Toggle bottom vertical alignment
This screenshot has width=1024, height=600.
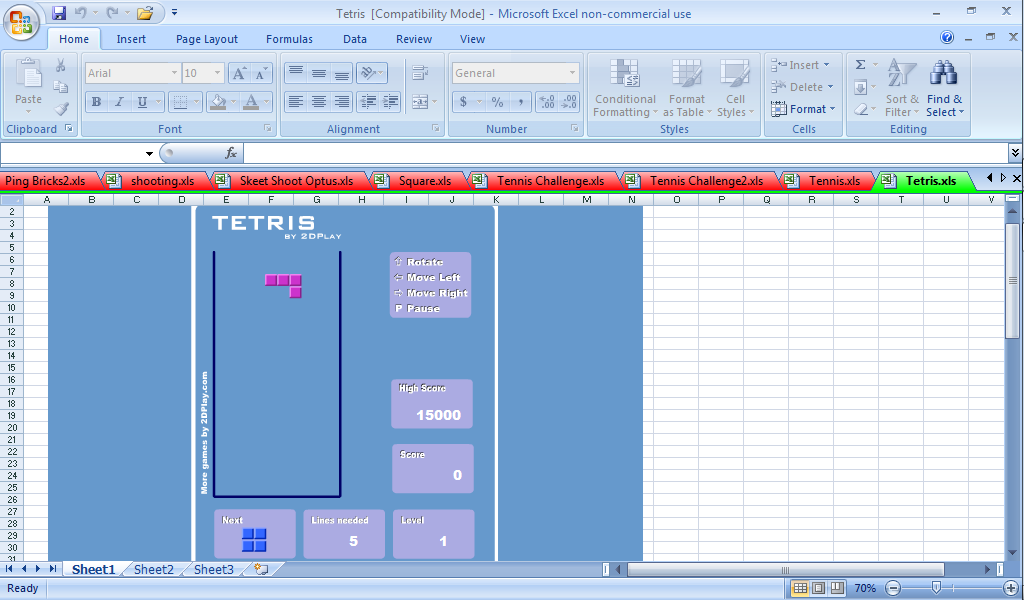pyautogui.click(x=342, y=72)
